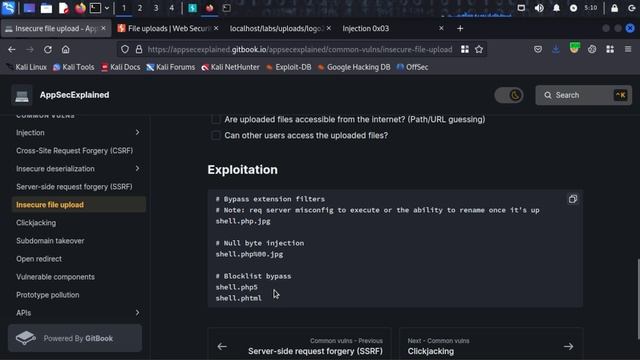Viewport: 640px width, 360px height.
Task: Switch to localhost/labs/uploads tab
Action: (280, 29)
